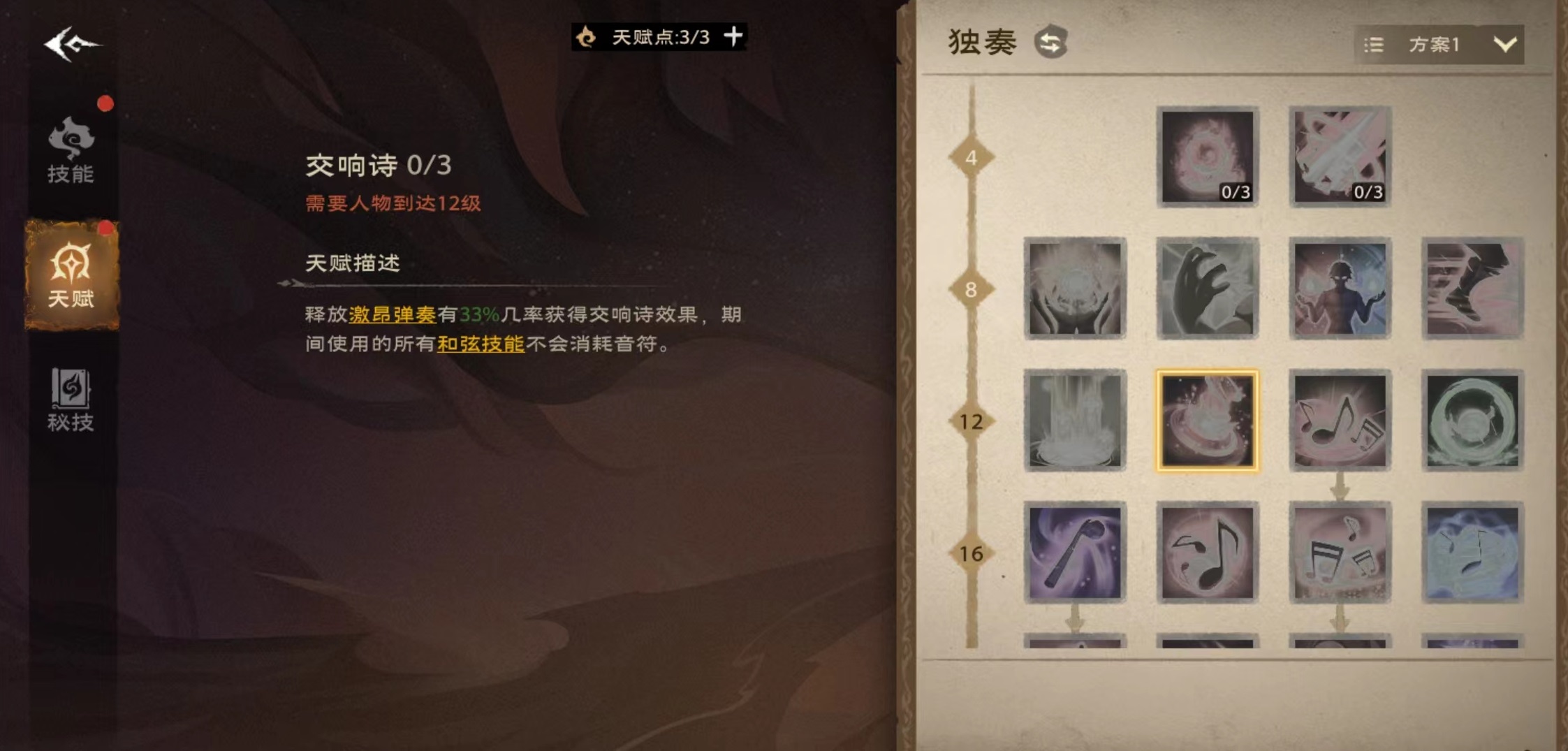
Task: Choose the purple staff talent at level 16
Action: point(1075,553)
